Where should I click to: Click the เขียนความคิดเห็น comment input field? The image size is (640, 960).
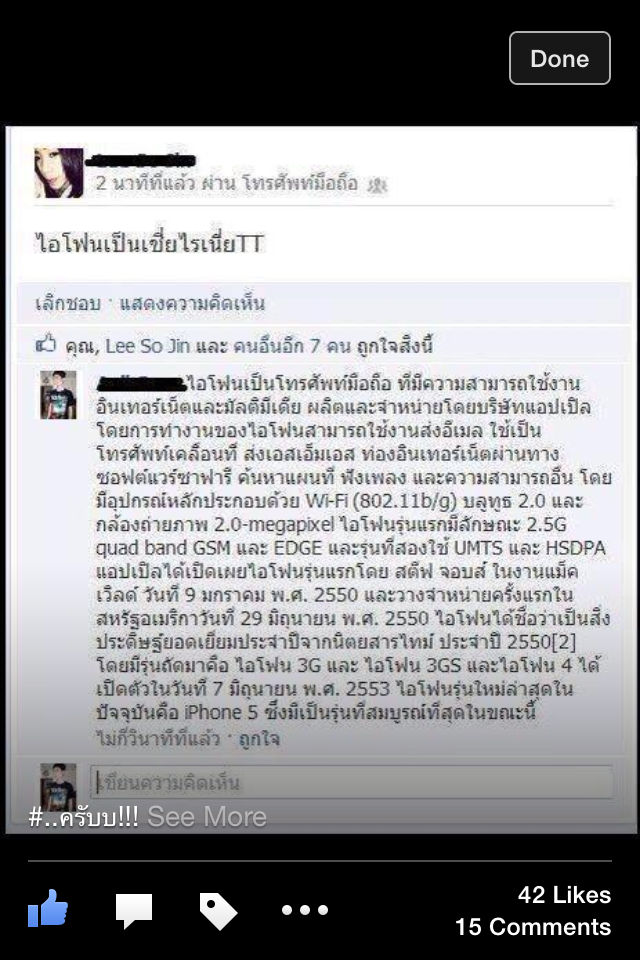pyautogui.click(x=352, y=782)
